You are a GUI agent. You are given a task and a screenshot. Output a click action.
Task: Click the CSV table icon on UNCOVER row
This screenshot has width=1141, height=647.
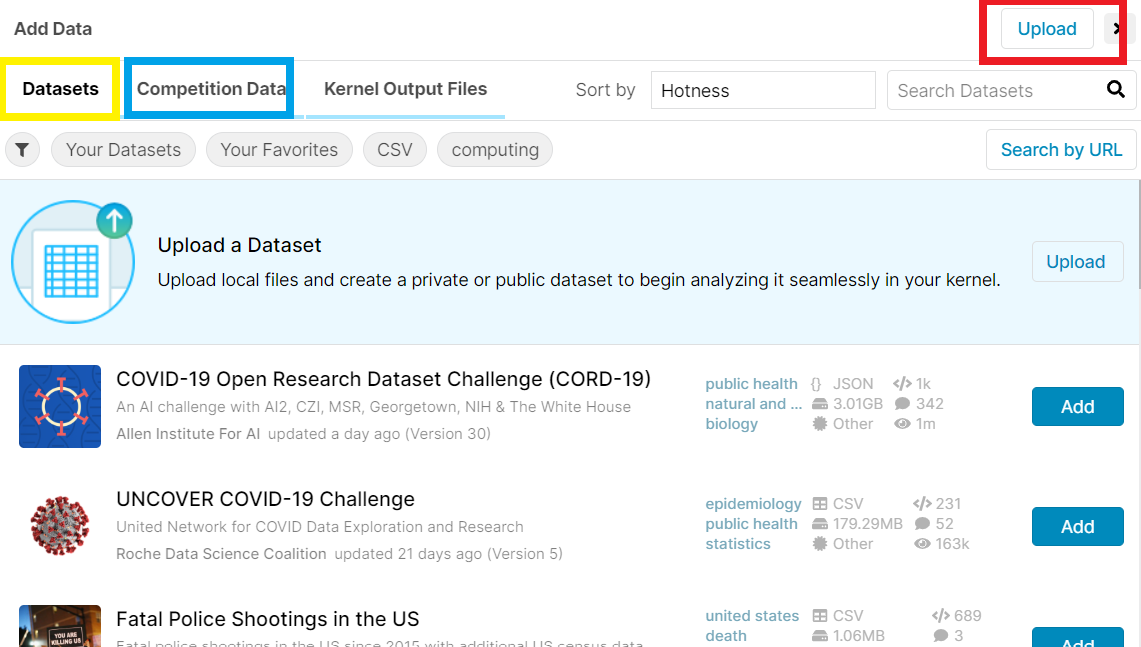tap(822, 503)
